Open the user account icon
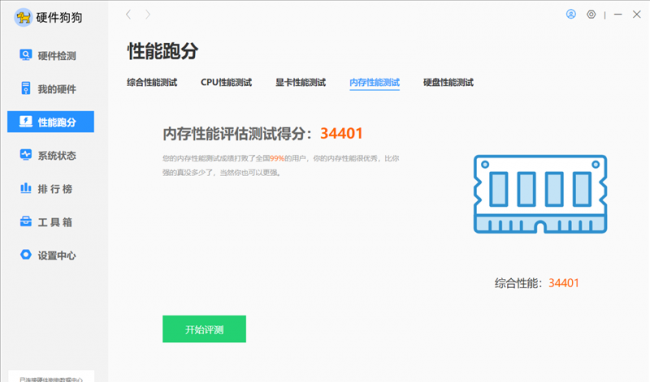Screen dimensions: 650x382 571,15
